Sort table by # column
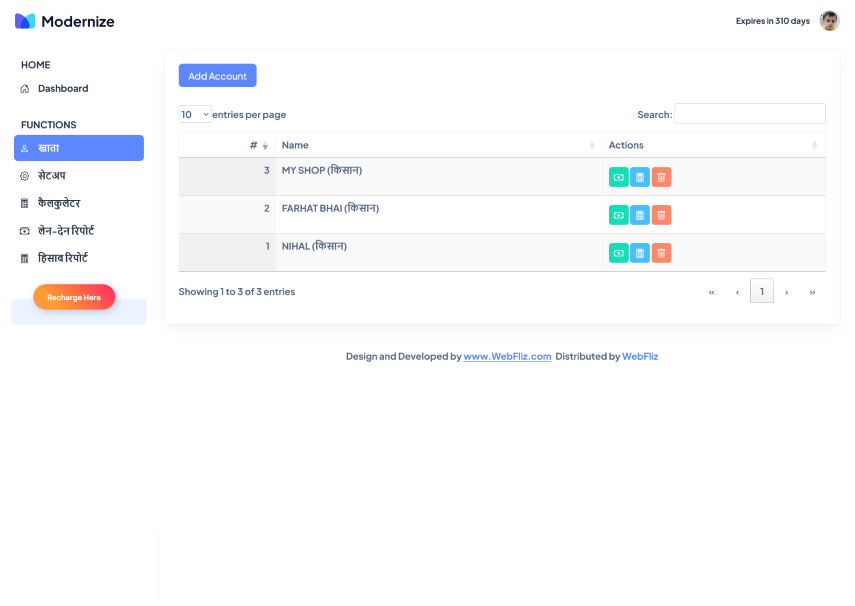The height and width of the screenshot is (606, 855). [227, 146]
